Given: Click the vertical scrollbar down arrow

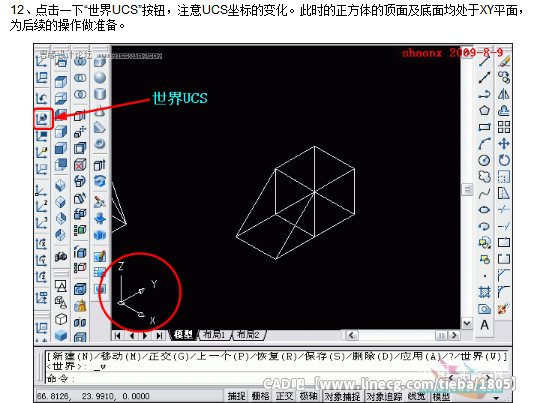Looking at the screenshot, I should point(467,323).
